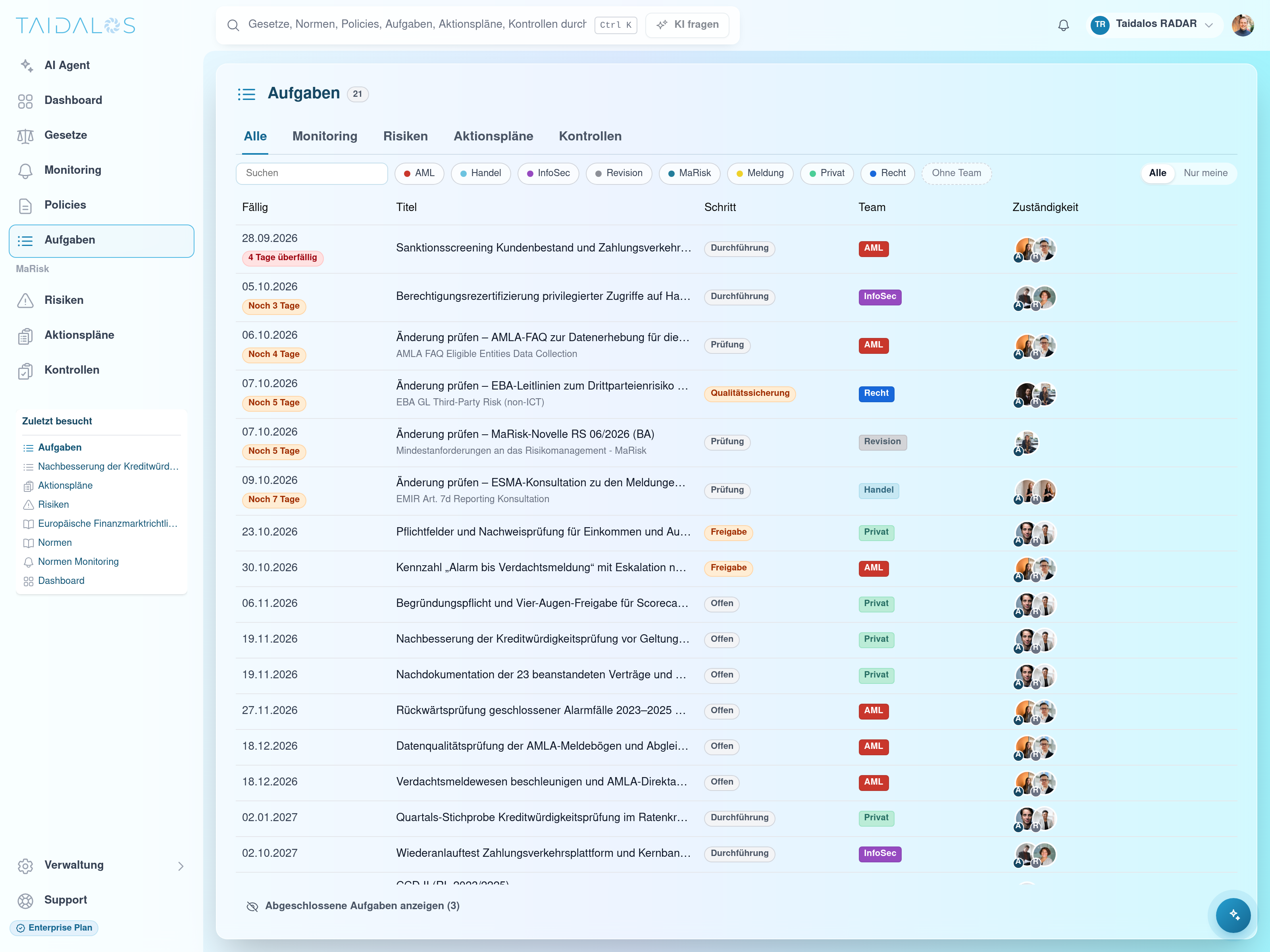Image resolution: width=1270 pixels, height=952 pixels.
Task: Click the 4 Tage überfällig badge
Action: [x=283, y=258]
